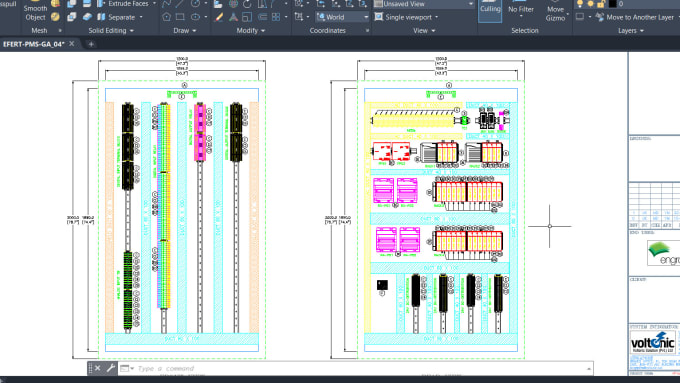The height and width of the screenshot is (383, 680).
Task: Click the solid intersect icon in Solid Editing
Action: coord(71,17)
